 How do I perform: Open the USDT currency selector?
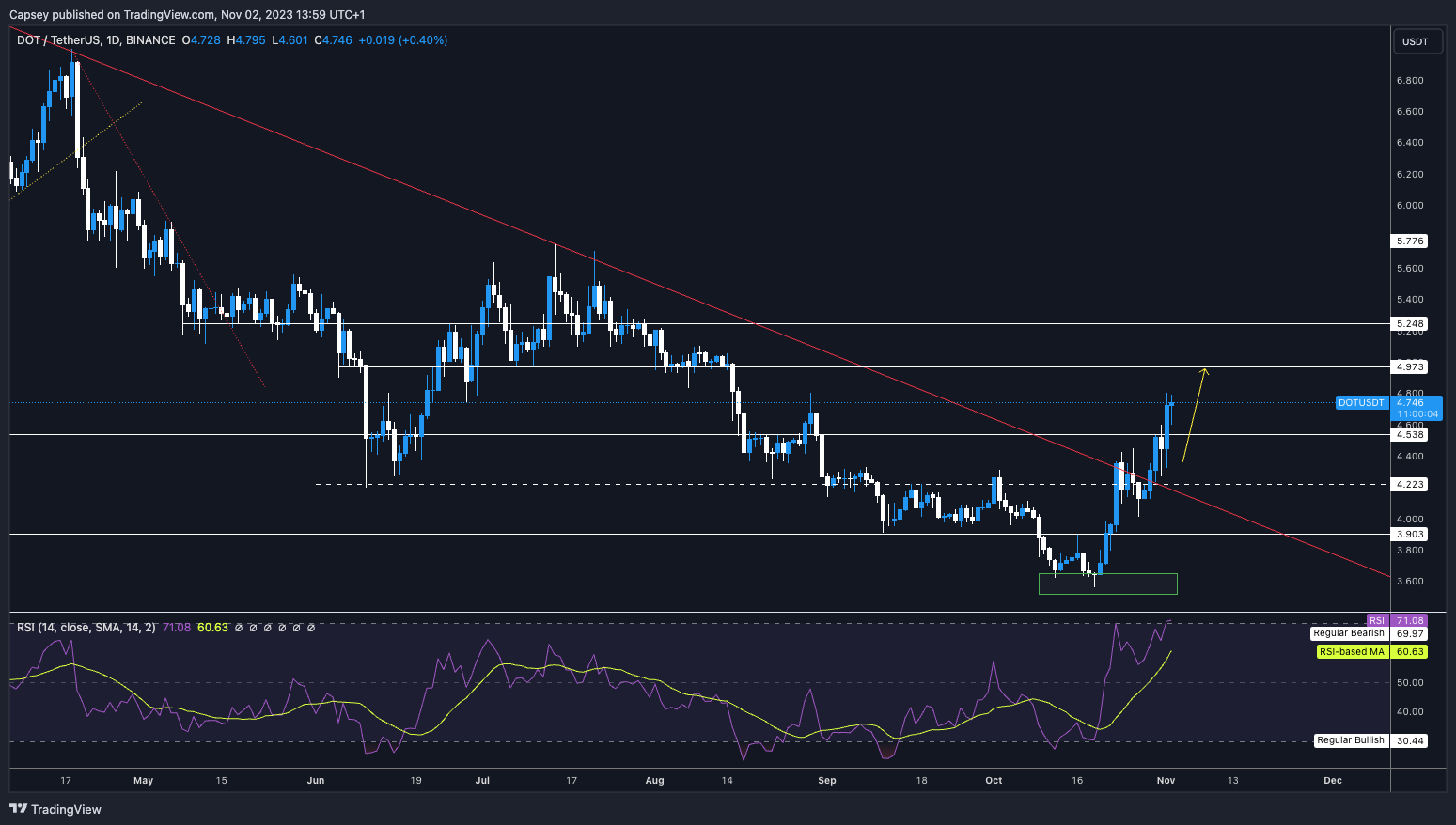tap(1415, 41)
